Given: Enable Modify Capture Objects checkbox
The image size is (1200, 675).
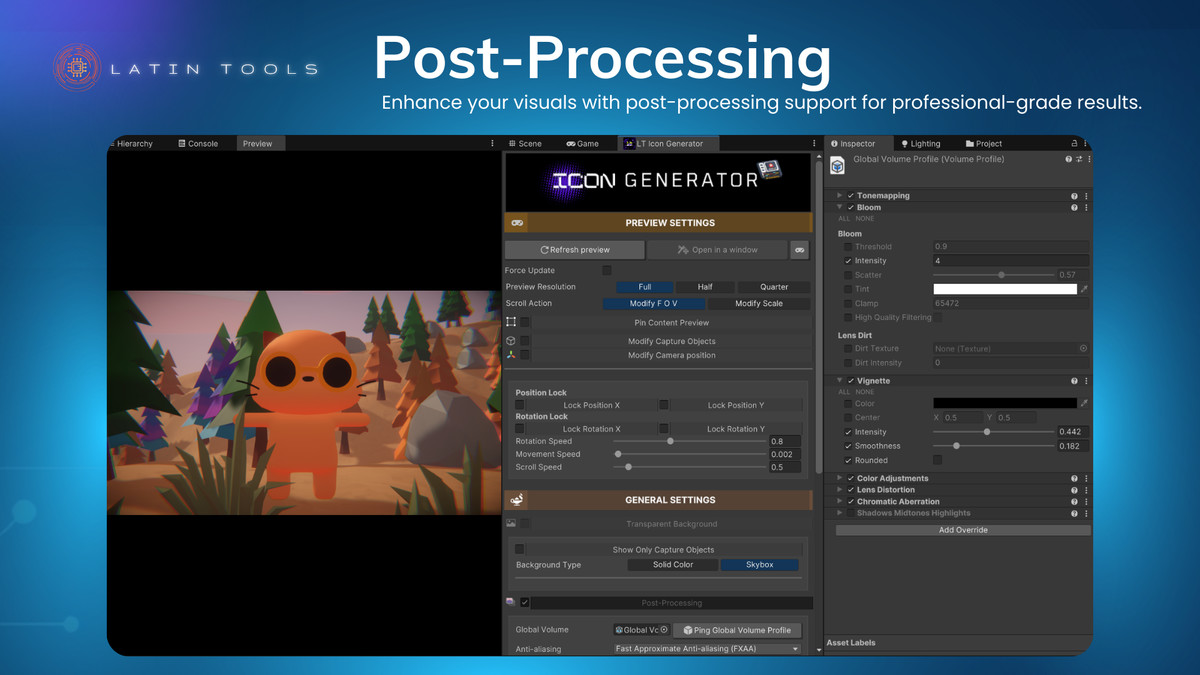Looking at the screenshot, I should [x=525, y=341].
